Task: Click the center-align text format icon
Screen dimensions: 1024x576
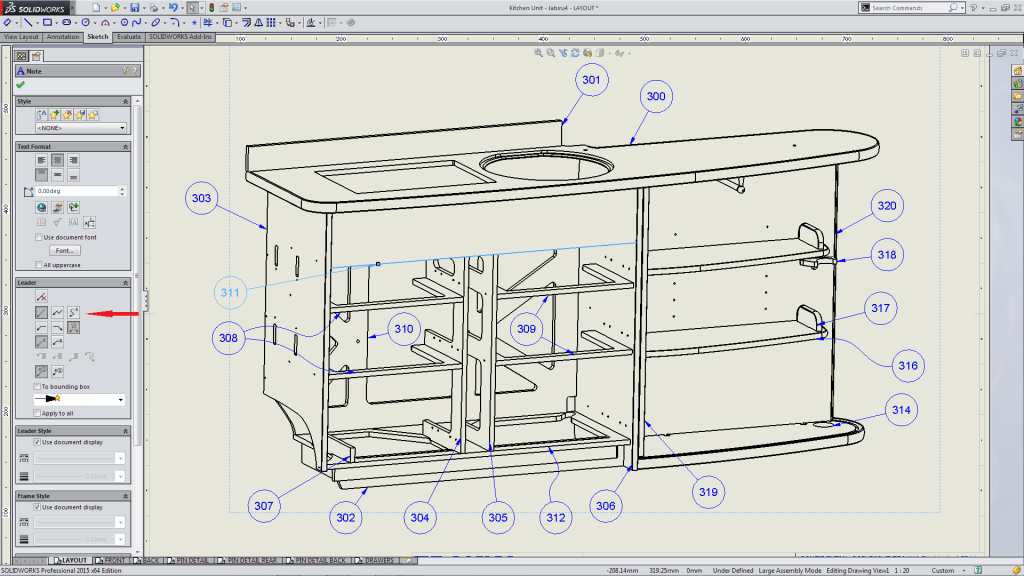Action: click(x=58, y=160)
